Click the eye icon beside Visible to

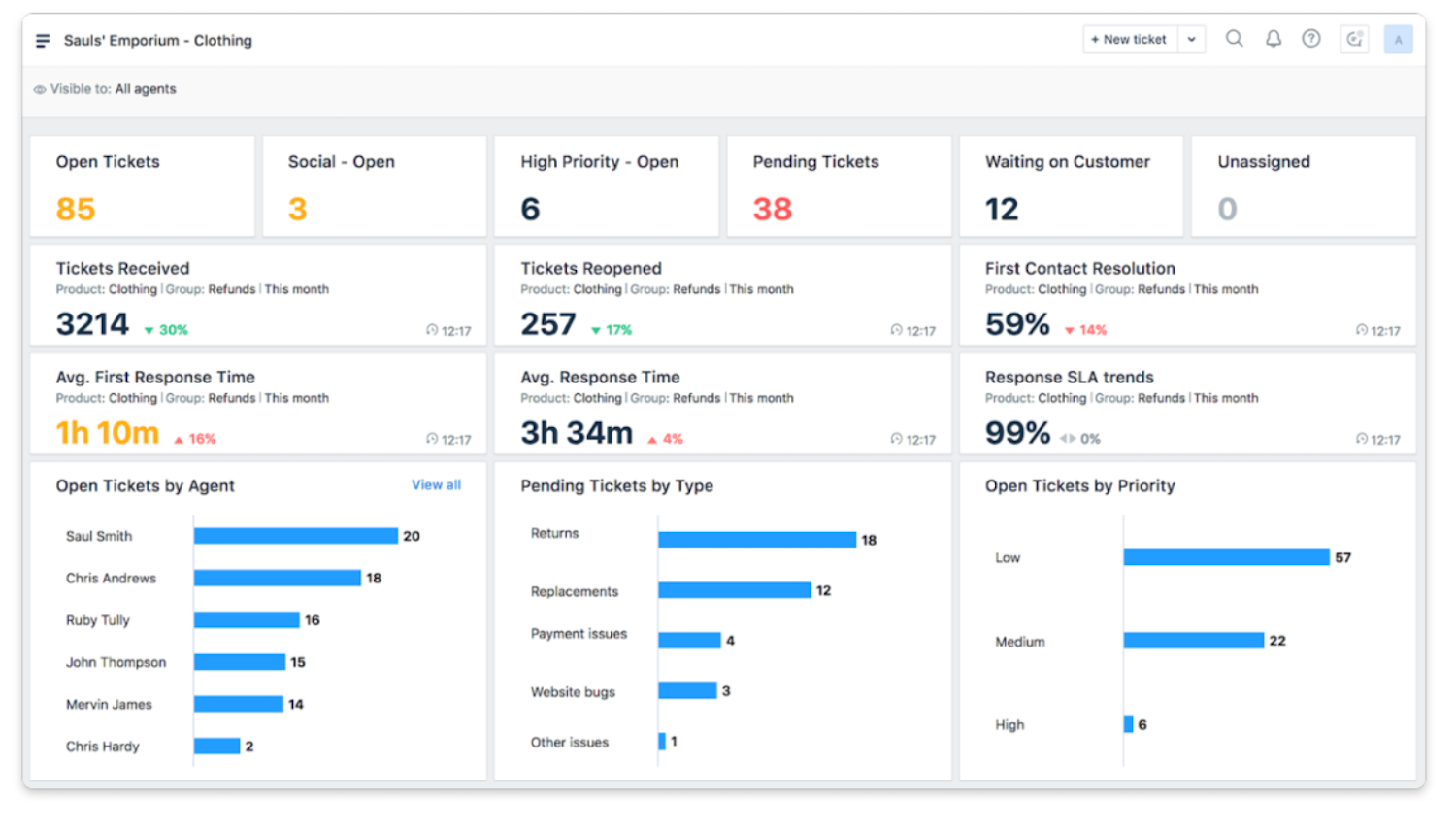coord(40,89)
